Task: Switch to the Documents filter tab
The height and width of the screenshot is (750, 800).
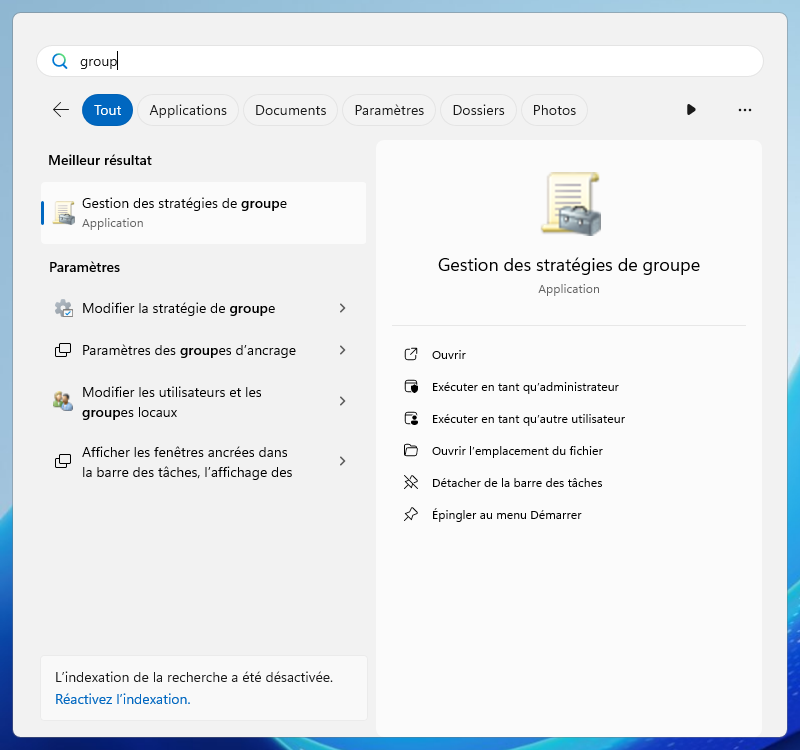Action: pos(290,110)
